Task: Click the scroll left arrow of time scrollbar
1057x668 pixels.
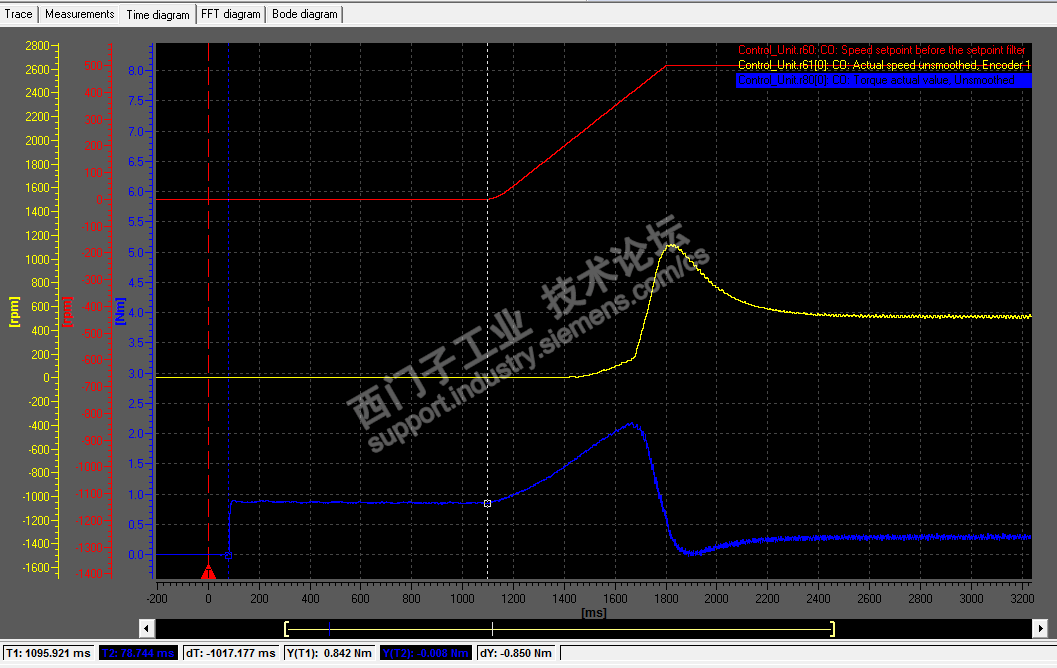Action: pyautogui.click(x=146, y=628)
